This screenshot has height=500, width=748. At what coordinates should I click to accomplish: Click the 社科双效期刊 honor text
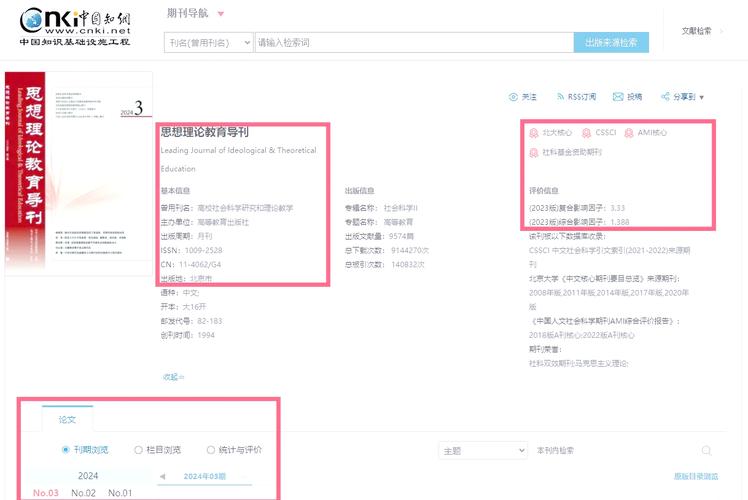(x=578, y=364)
